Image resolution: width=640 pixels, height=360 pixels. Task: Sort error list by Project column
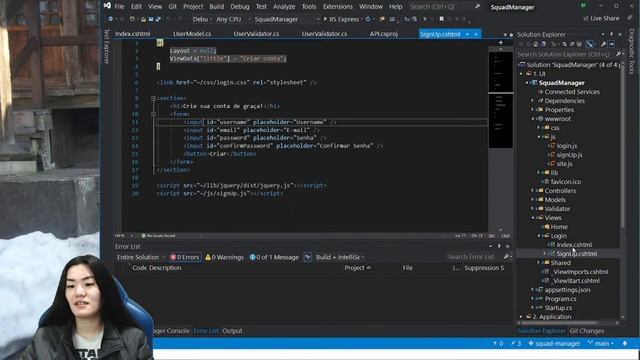coord(357,268)
